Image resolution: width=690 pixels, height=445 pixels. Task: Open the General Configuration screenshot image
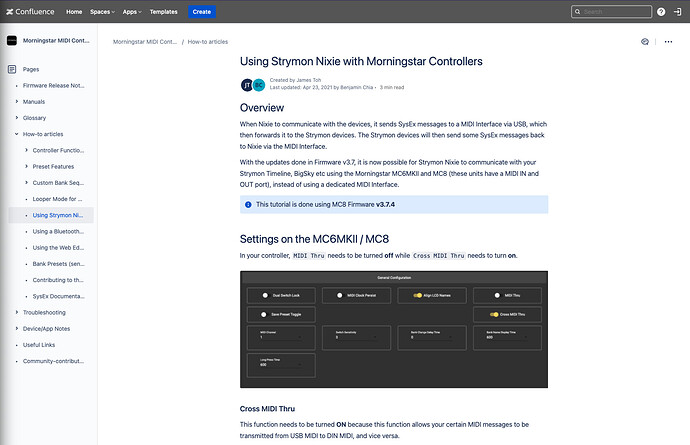coord(394,329)
